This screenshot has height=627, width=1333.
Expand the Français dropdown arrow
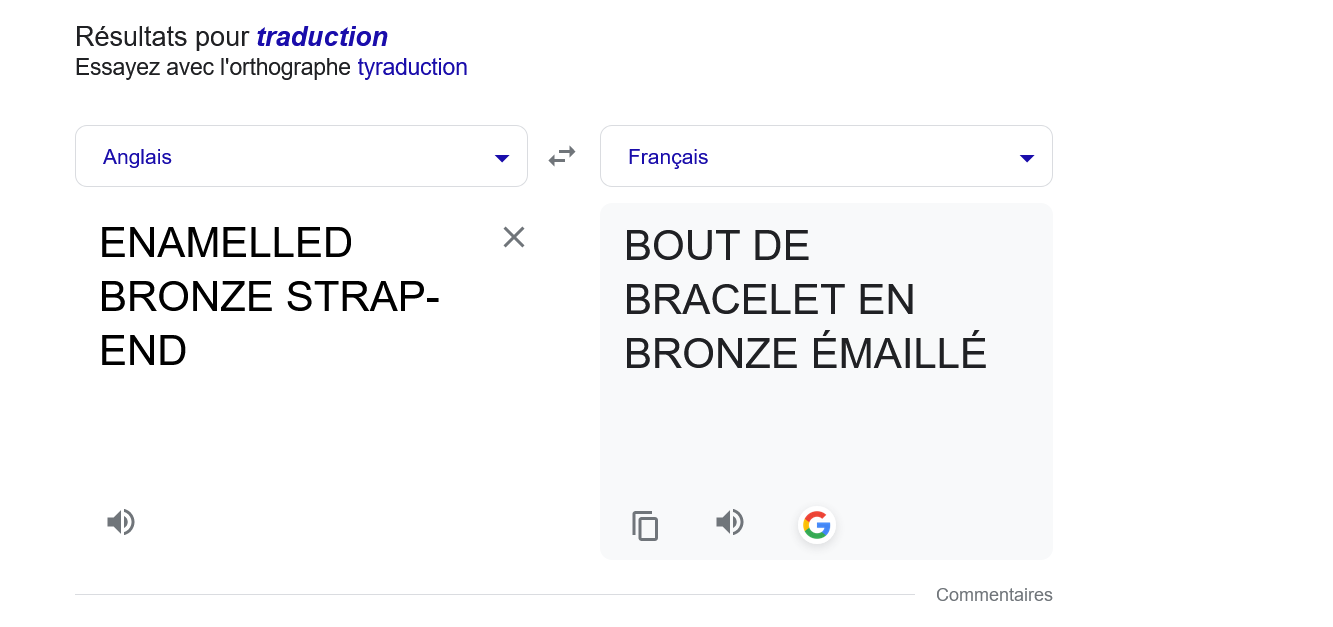[x=1026, y=158]
